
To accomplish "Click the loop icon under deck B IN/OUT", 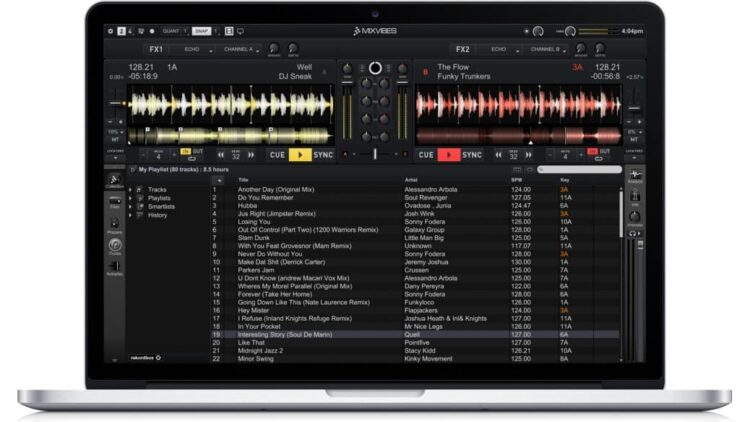I will pos(598,159).
